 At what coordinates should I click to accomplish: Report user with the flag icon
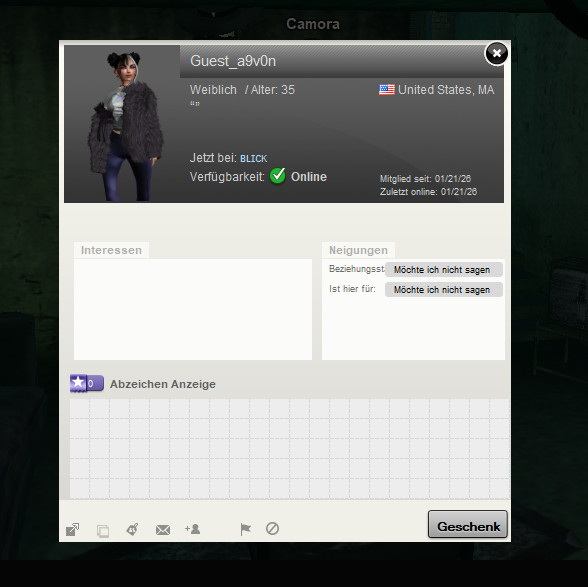pos(245,529)
